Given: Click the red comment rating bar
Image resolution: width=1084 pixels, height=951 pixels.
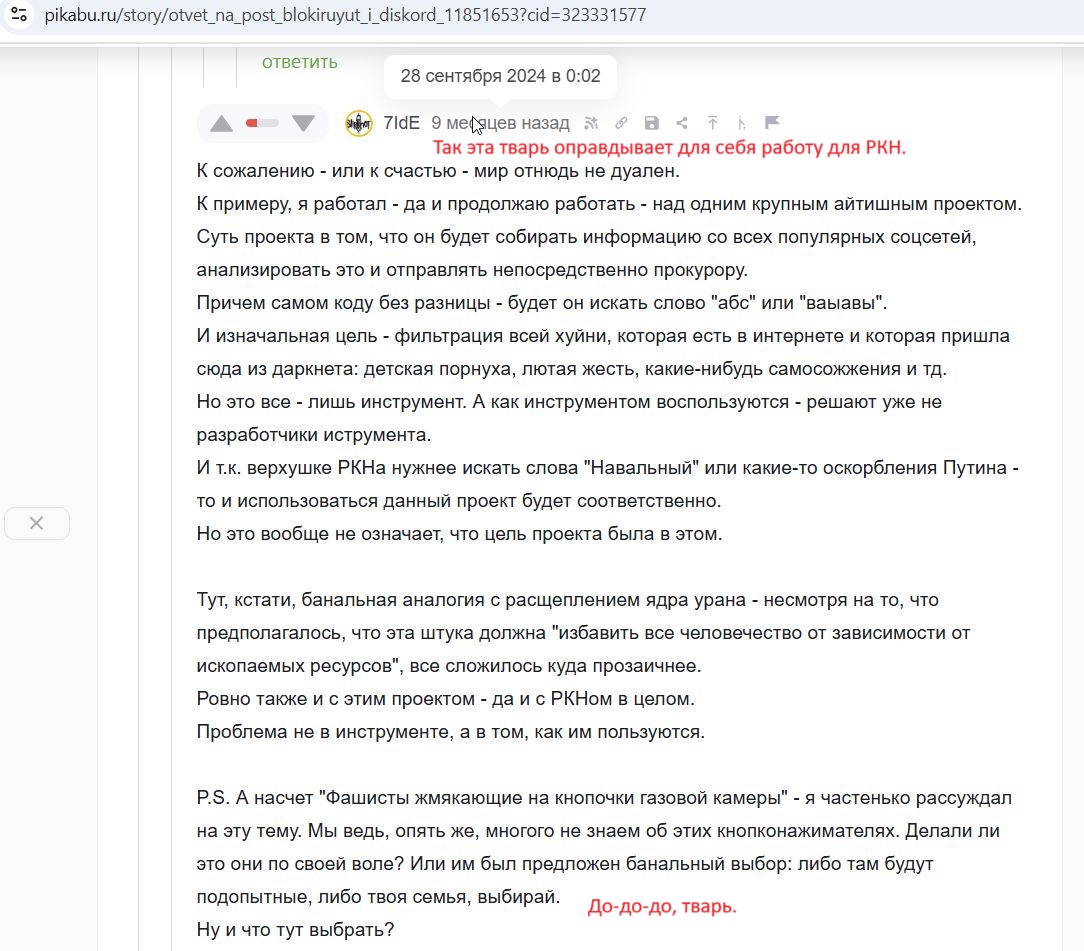Looking at the screenshot, I should (262, 123).
